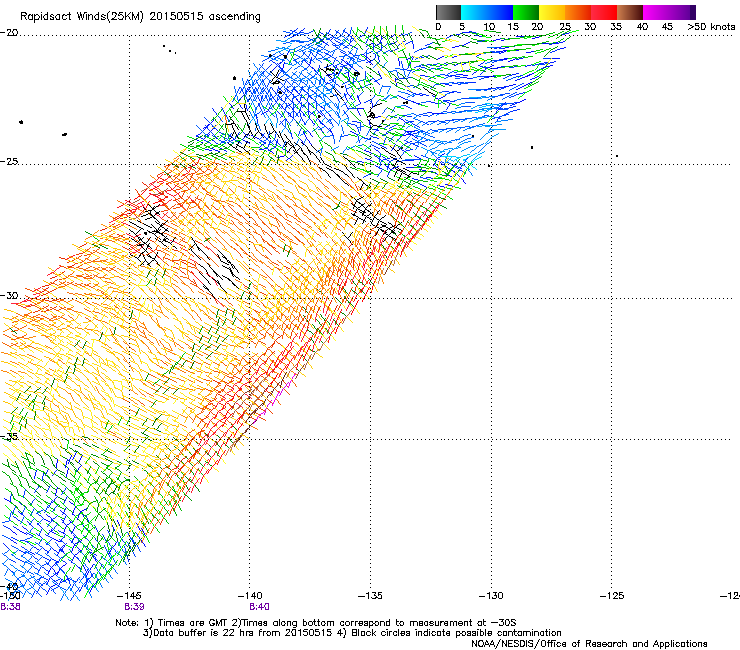Click the purple "8:38" time label

tap(10, 607)
